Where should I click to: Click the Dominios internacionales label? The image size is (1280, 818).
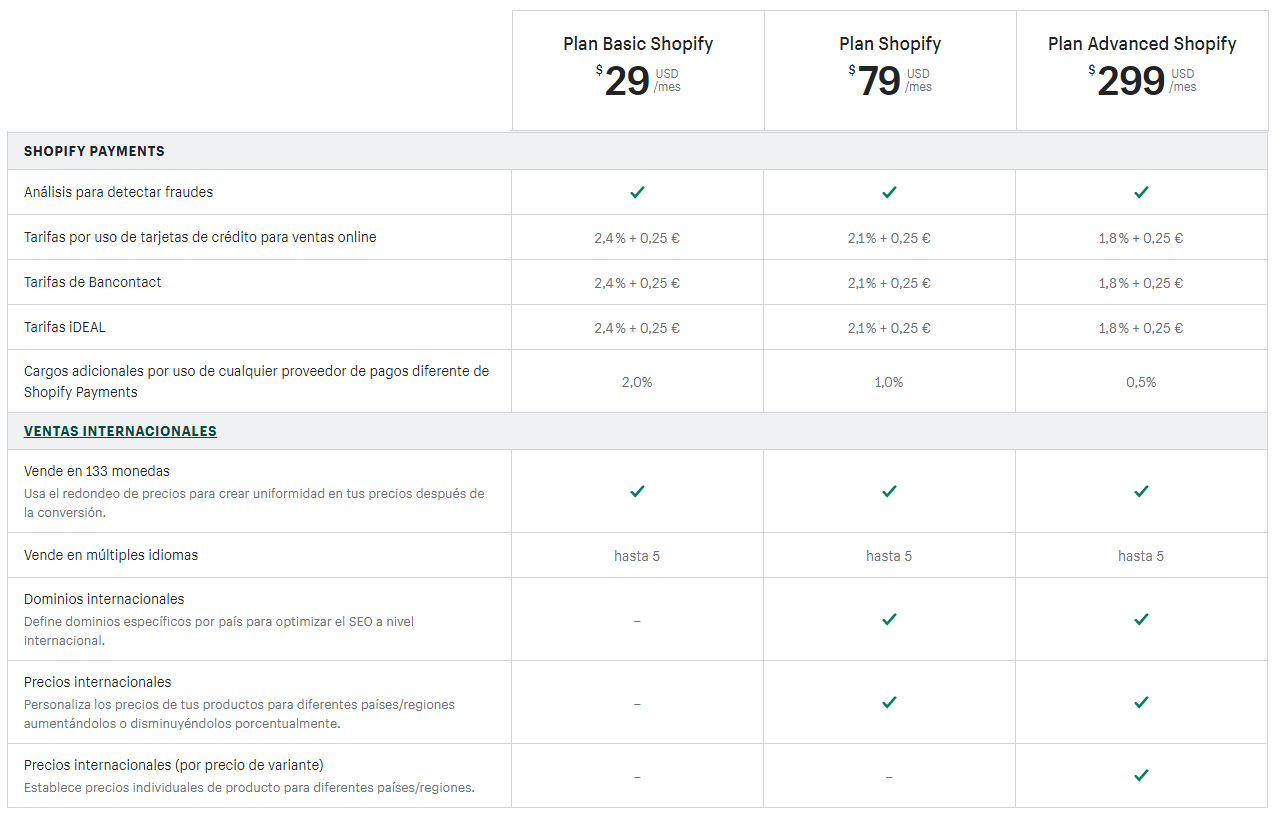coord(104,599)
